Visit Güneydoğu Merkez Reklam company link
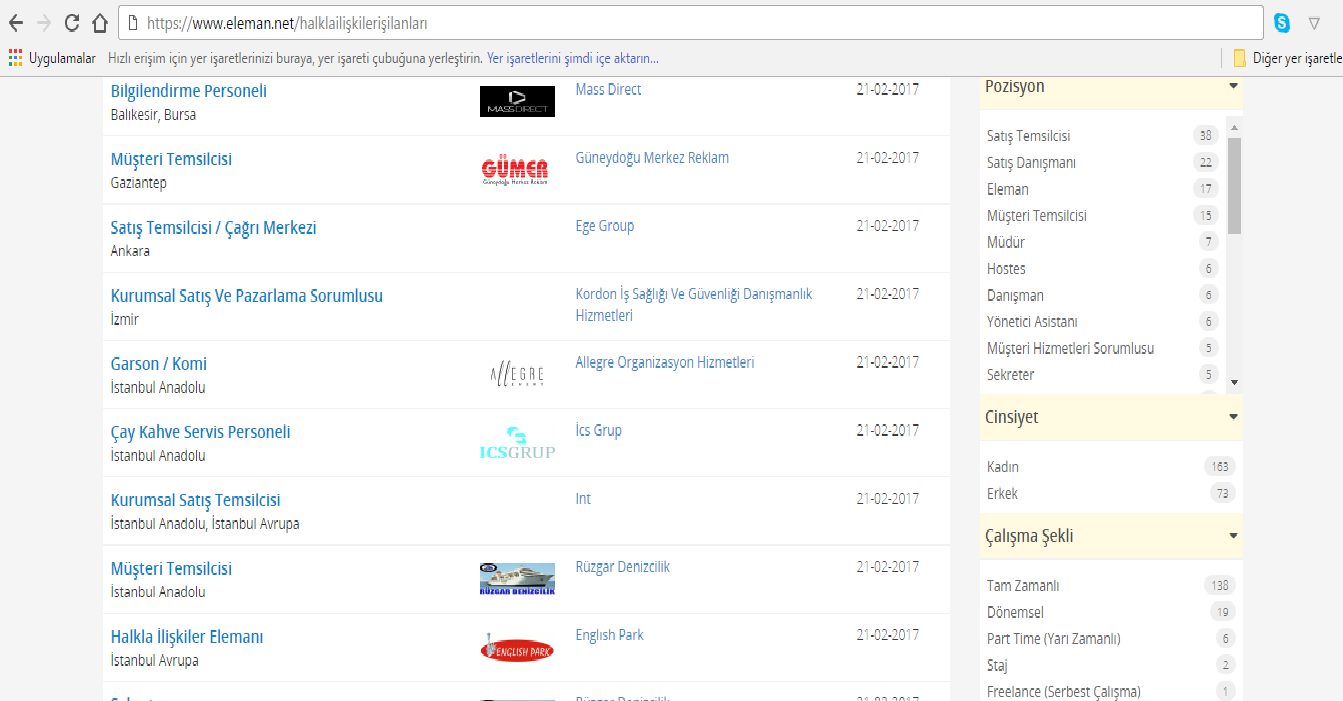 coord(652,158)
